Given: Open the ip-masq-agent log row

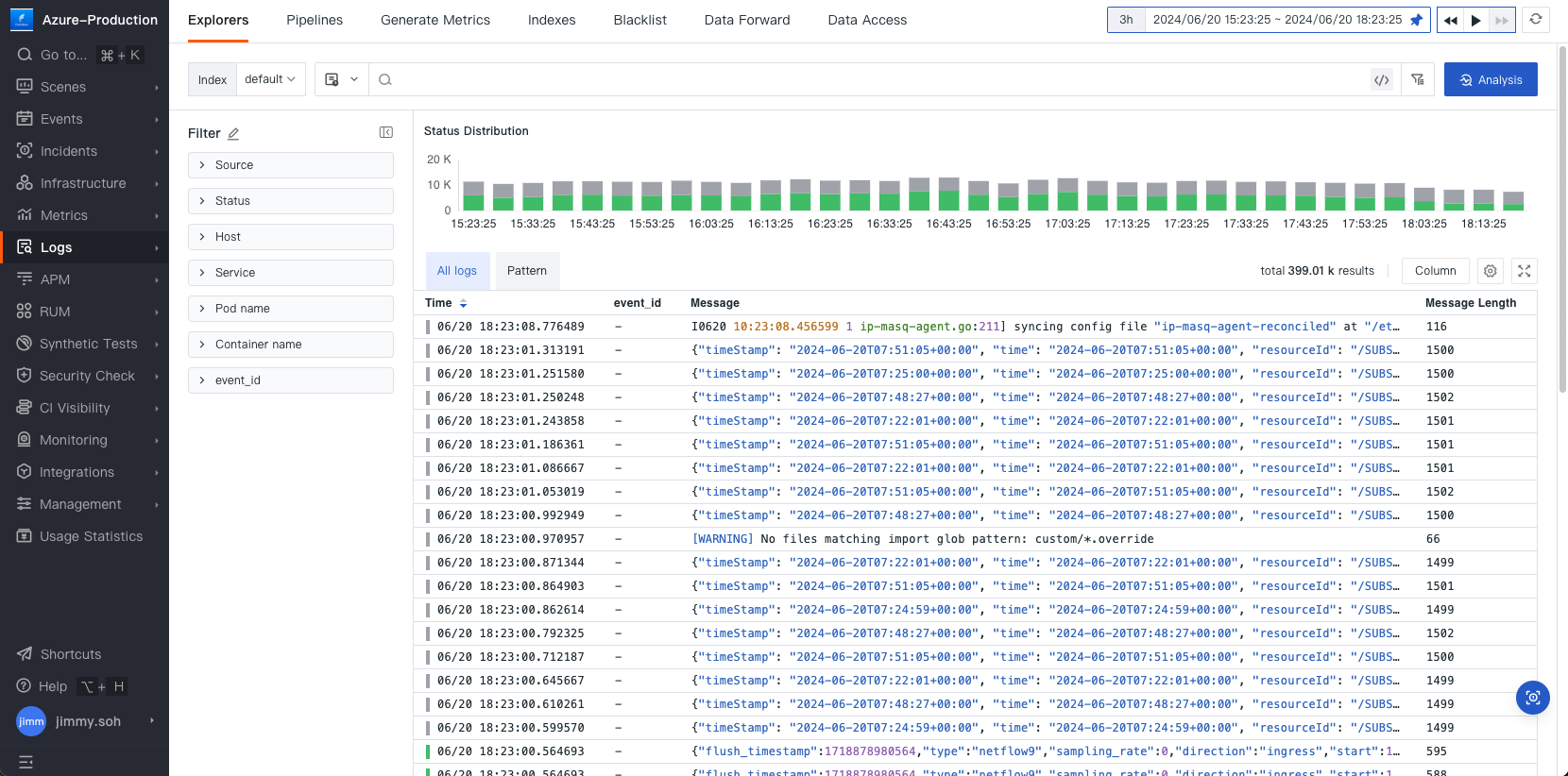Looking at the screenshot, I should tap(975, 327).
